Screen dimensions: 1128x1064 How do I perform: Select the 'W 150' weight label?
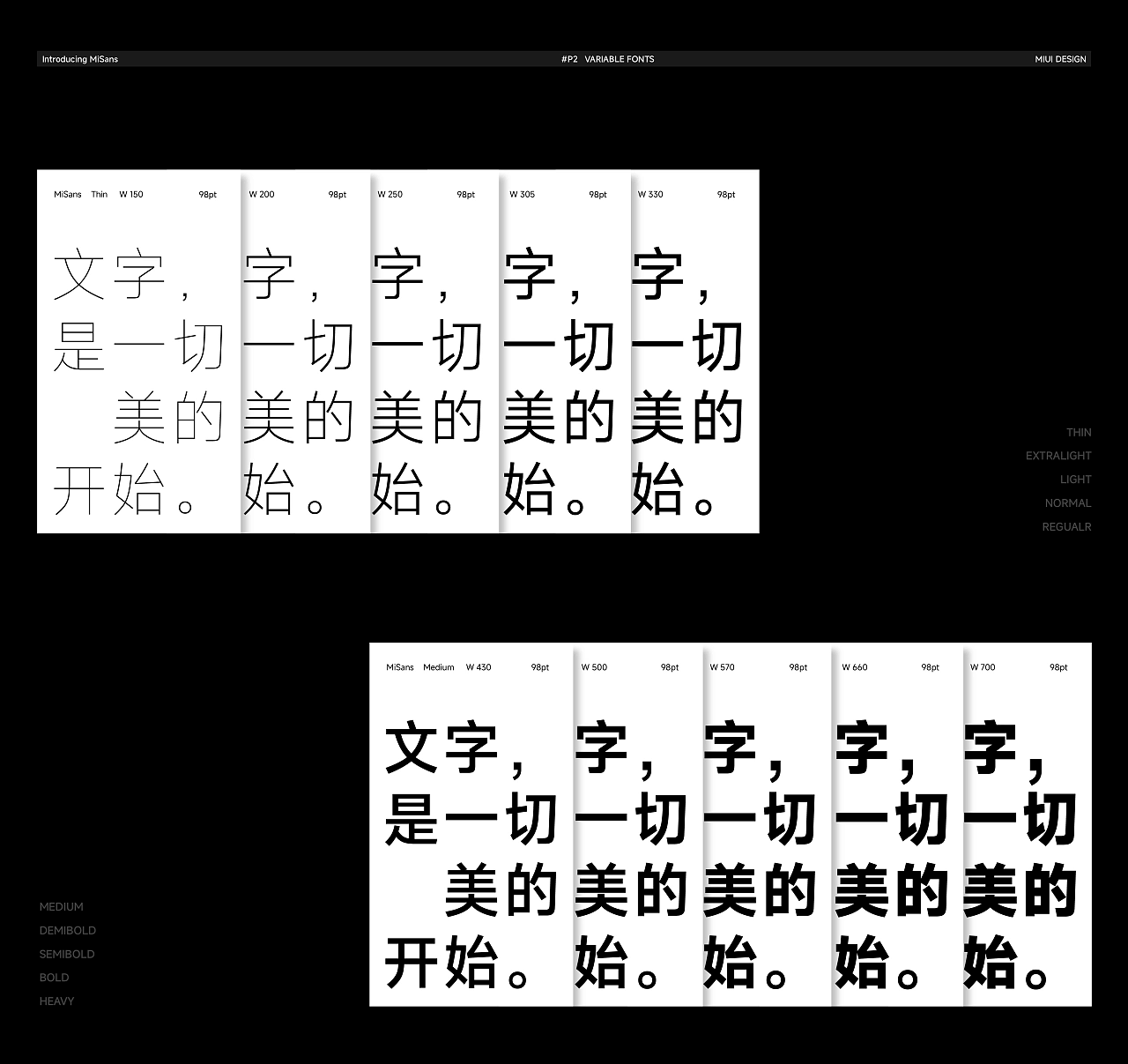pos(130,195)
